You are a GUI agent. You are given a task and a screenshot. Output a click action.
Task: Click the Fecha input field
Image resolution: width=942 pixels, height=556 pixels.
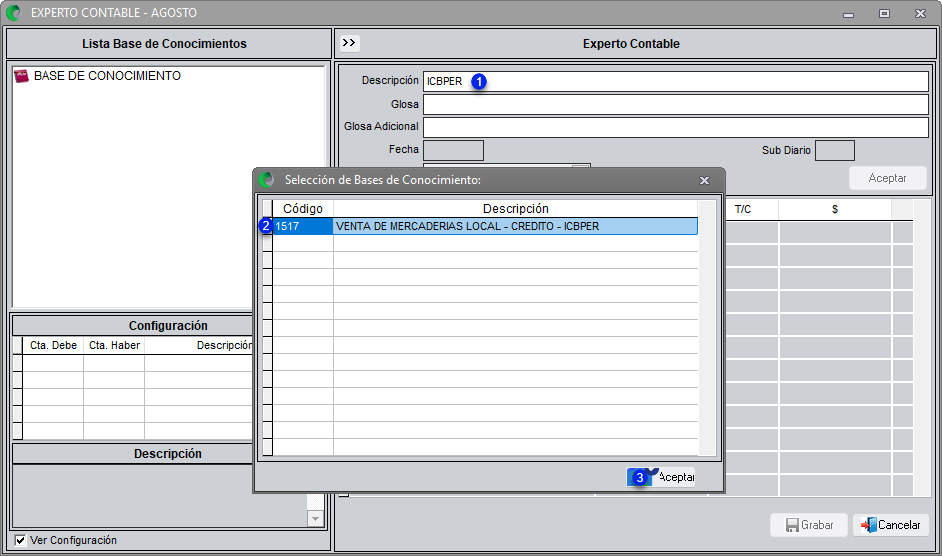[x=454, y=150]
